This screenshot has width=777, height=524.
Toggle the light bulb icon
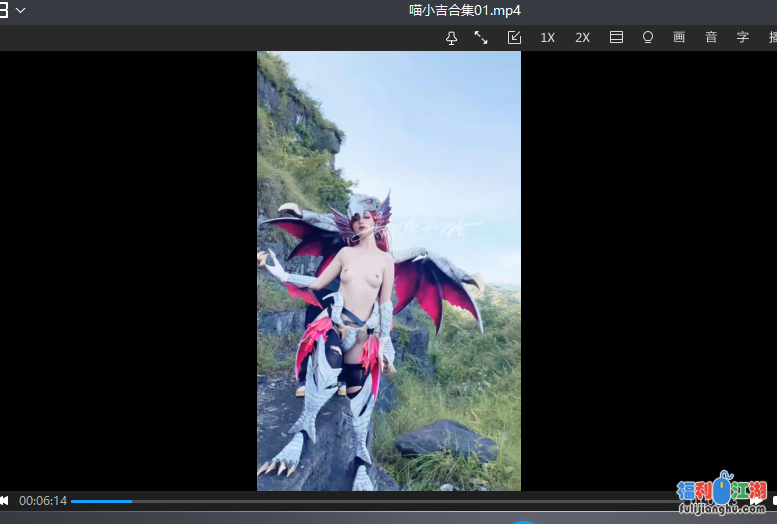[x=648, y=37]
